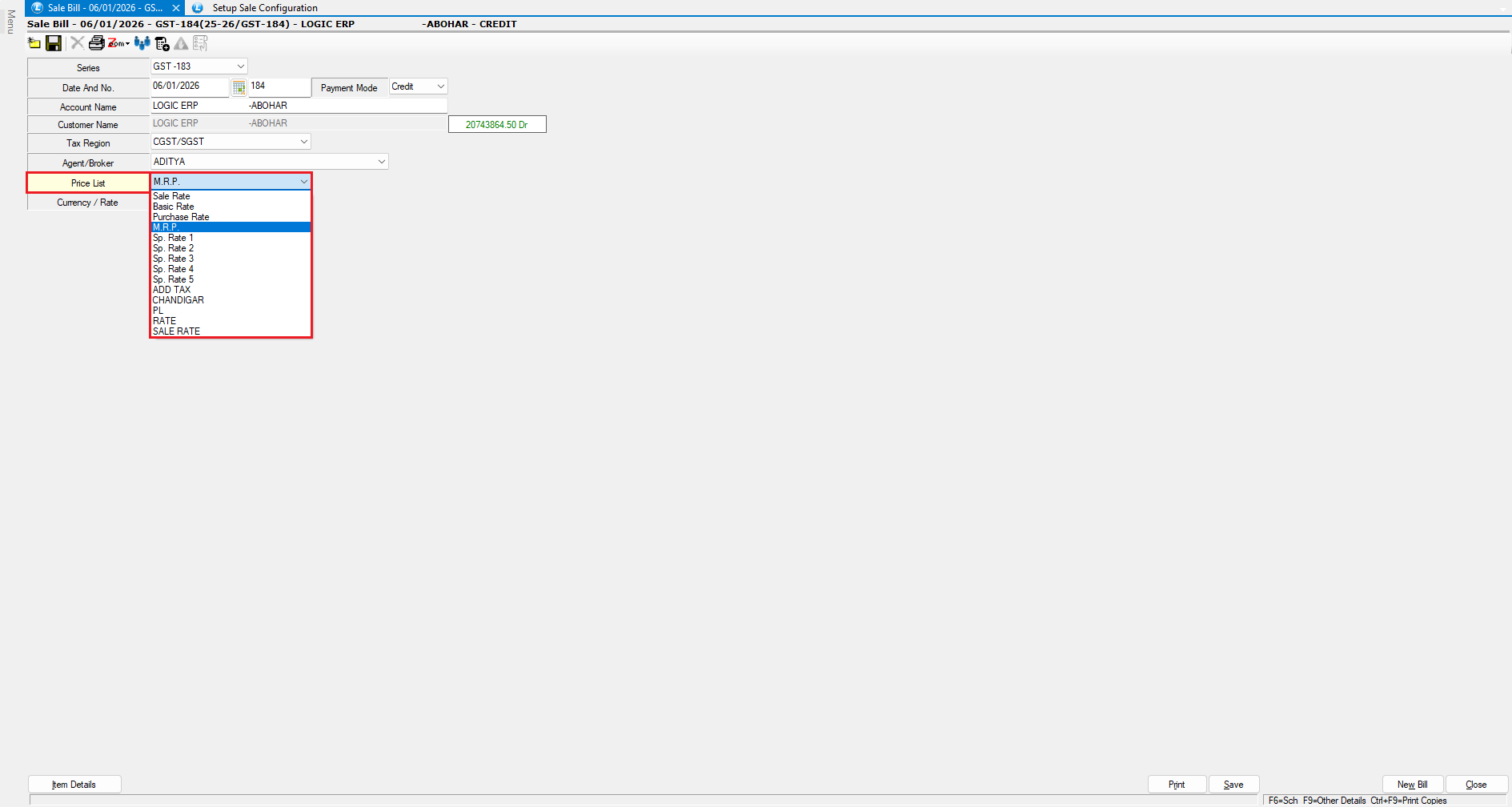Open the Agent/Broker dropdown
The height and width of the screenshot is (807, 1512).
click(381, 162)
